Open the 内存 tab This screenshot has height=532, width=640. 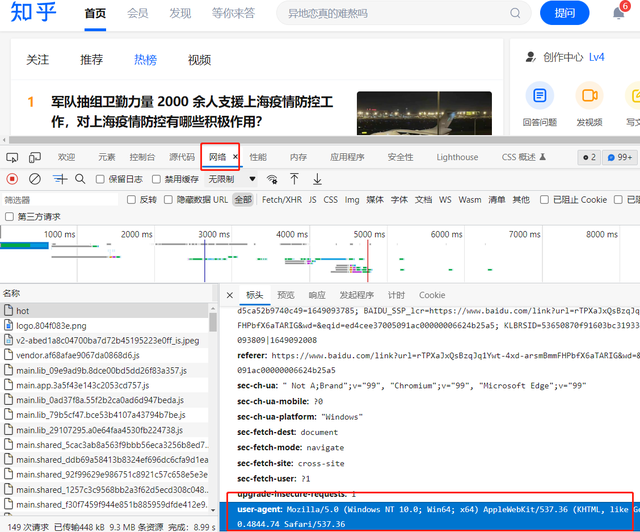[x=298, y=157]
